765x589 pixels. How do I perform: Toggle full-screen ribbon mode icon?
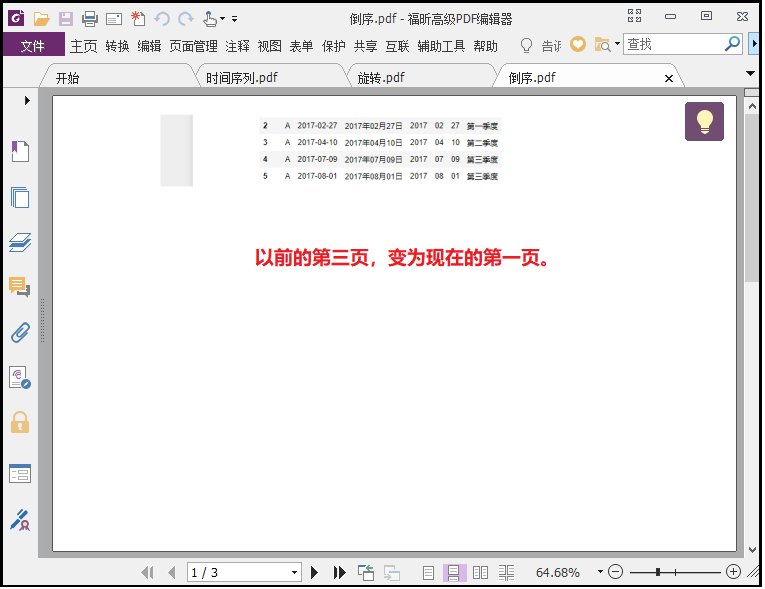click(x=634, y=16)
